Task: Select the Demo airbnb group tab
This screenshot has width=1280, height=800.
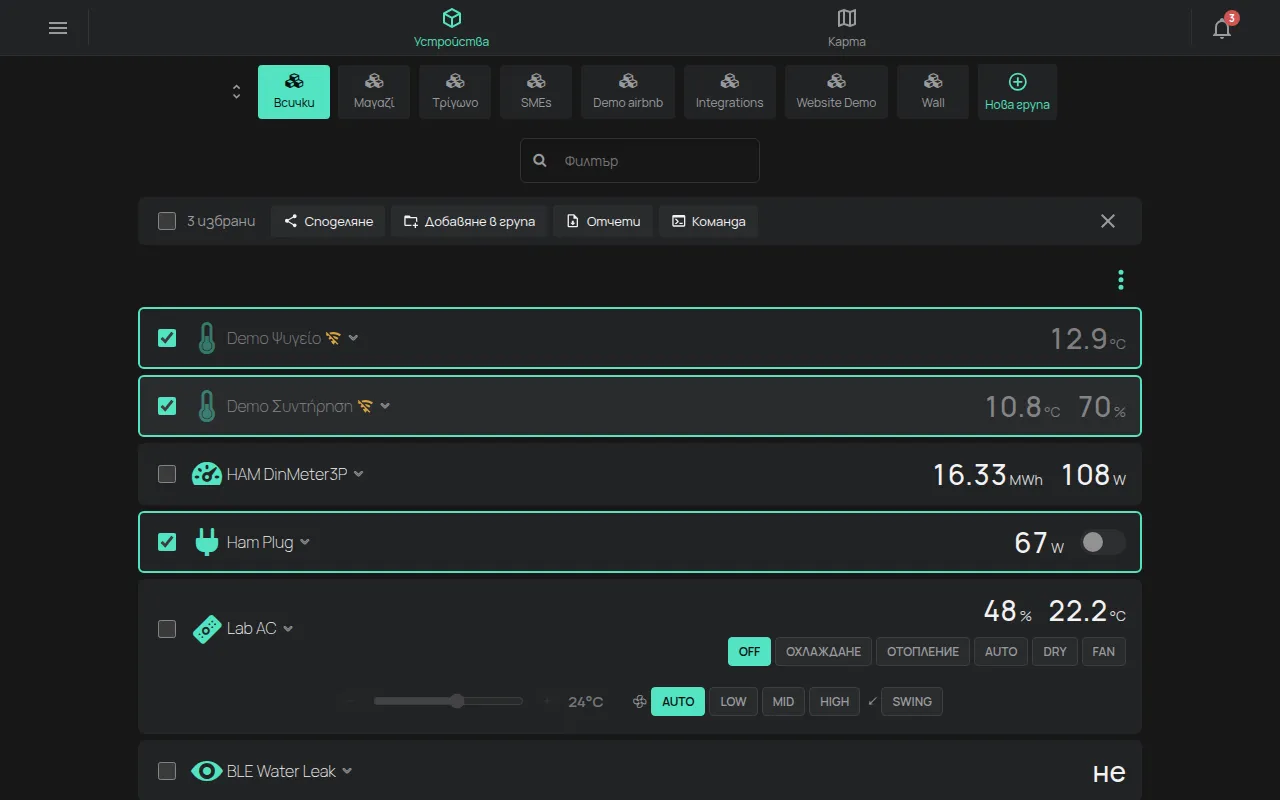Action: coord(628,92)
